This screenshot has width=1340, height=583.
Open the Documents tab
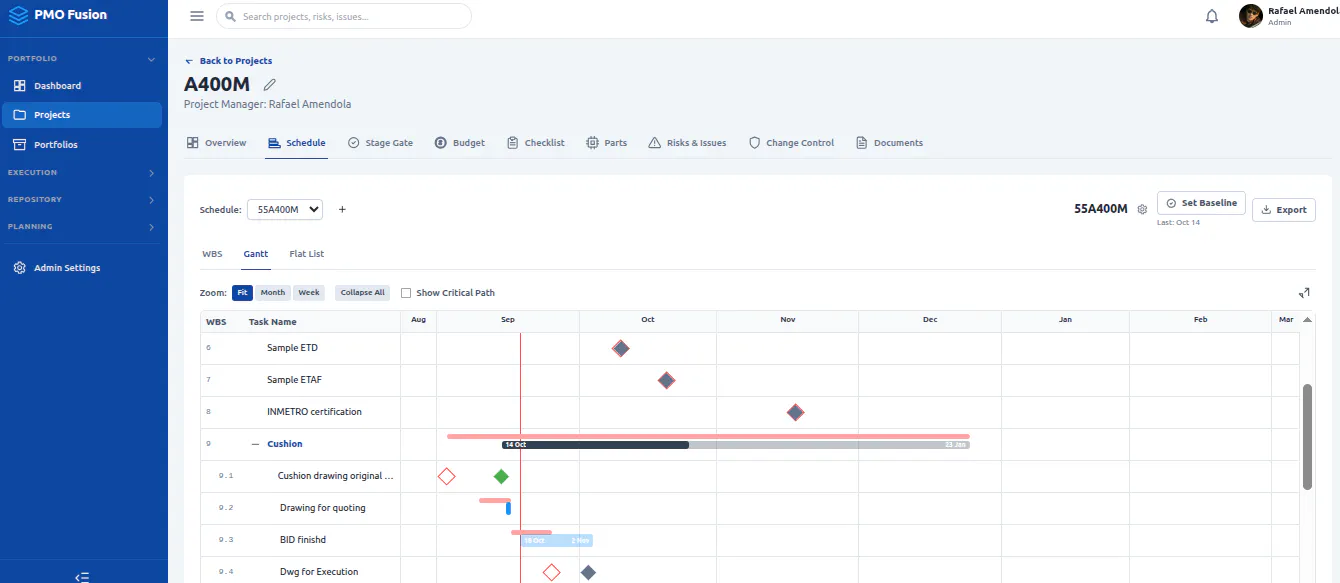889,143
